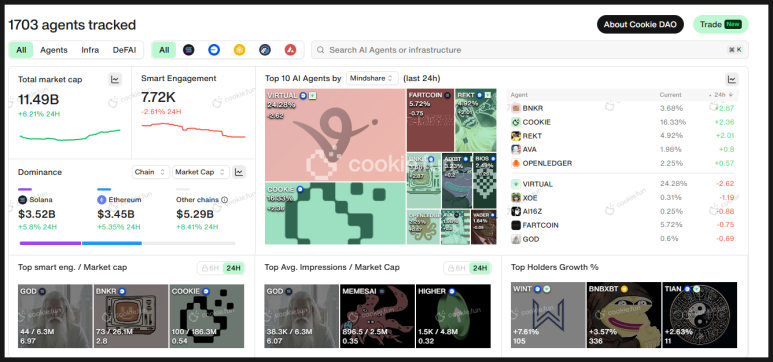Open the Total market cap chart icon
773x362 pixels.
click(115, 79)
